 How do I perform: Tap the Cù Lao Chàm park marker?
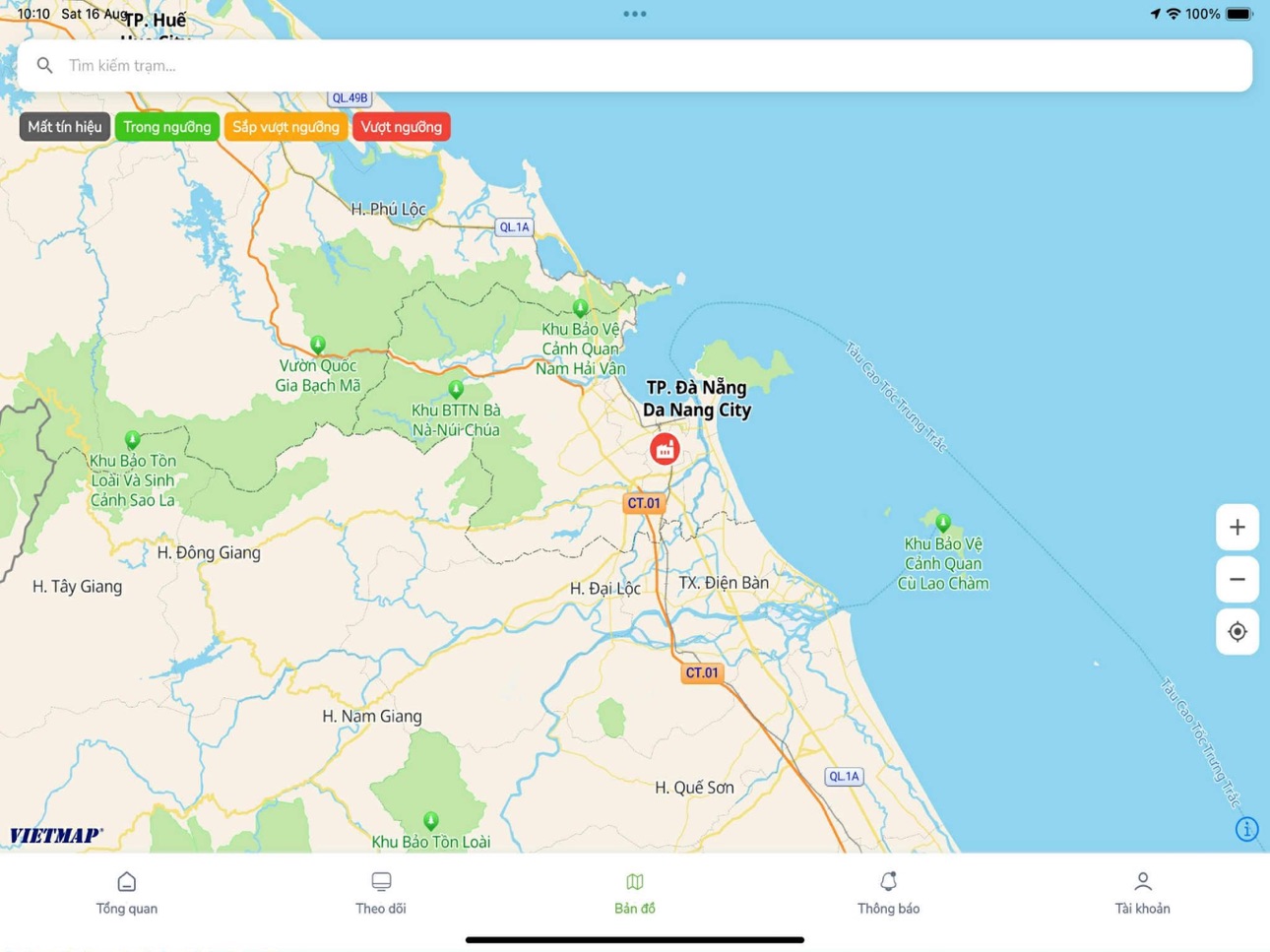click(x=943, y=522)
